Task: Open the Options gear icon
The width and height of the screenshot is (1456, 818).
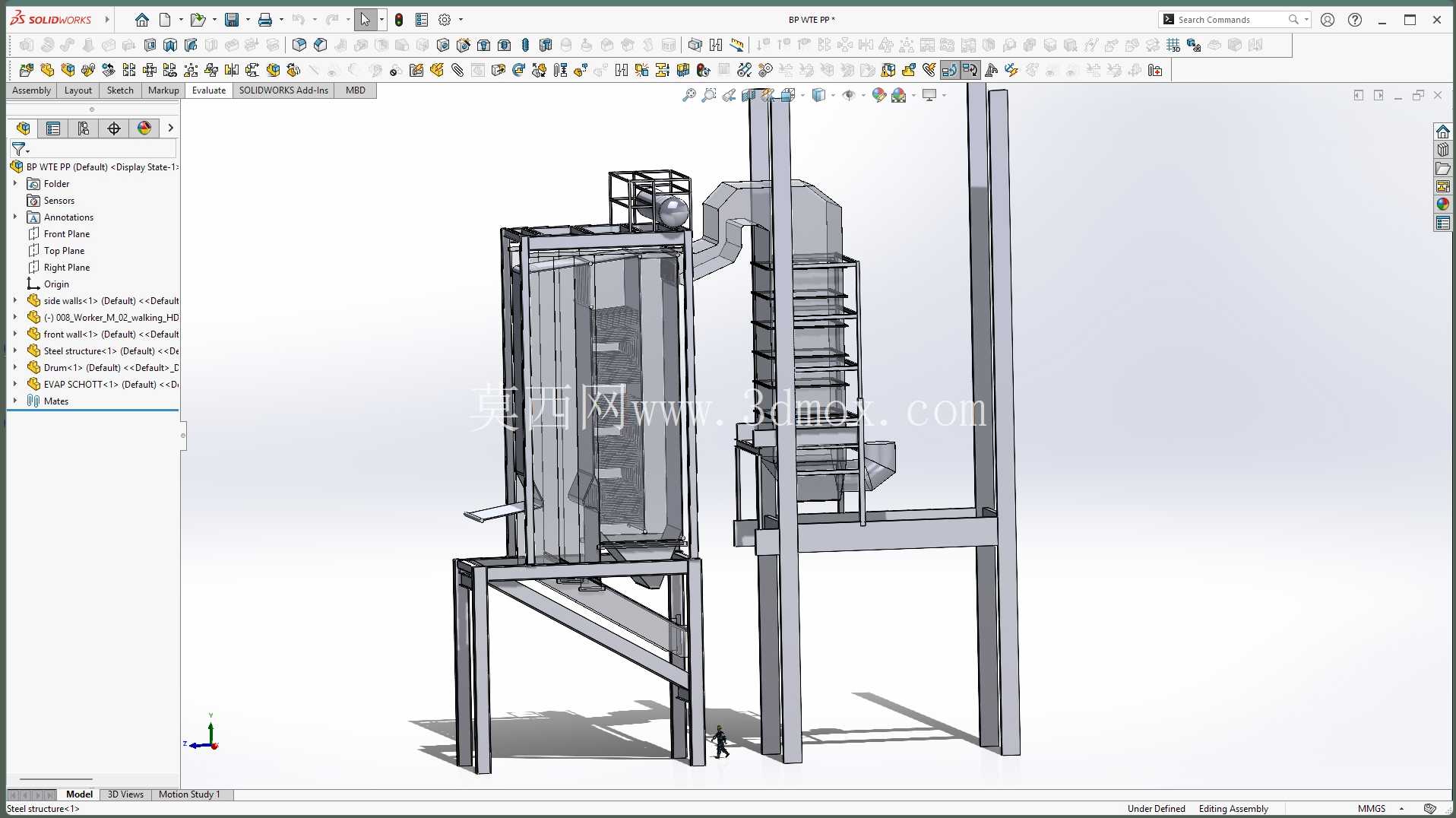Action: tap(445, 20)
